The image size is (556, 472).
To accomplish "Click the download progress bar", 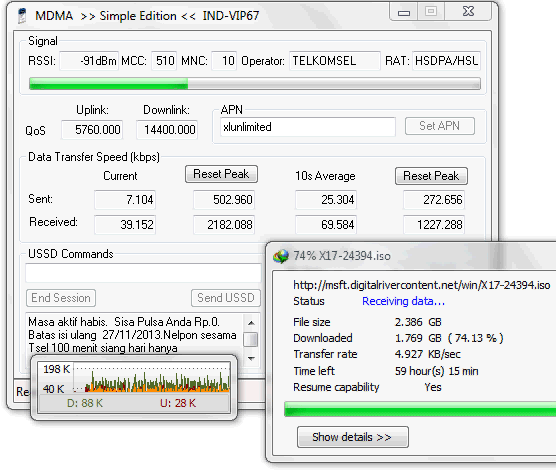I will (420, 409).
